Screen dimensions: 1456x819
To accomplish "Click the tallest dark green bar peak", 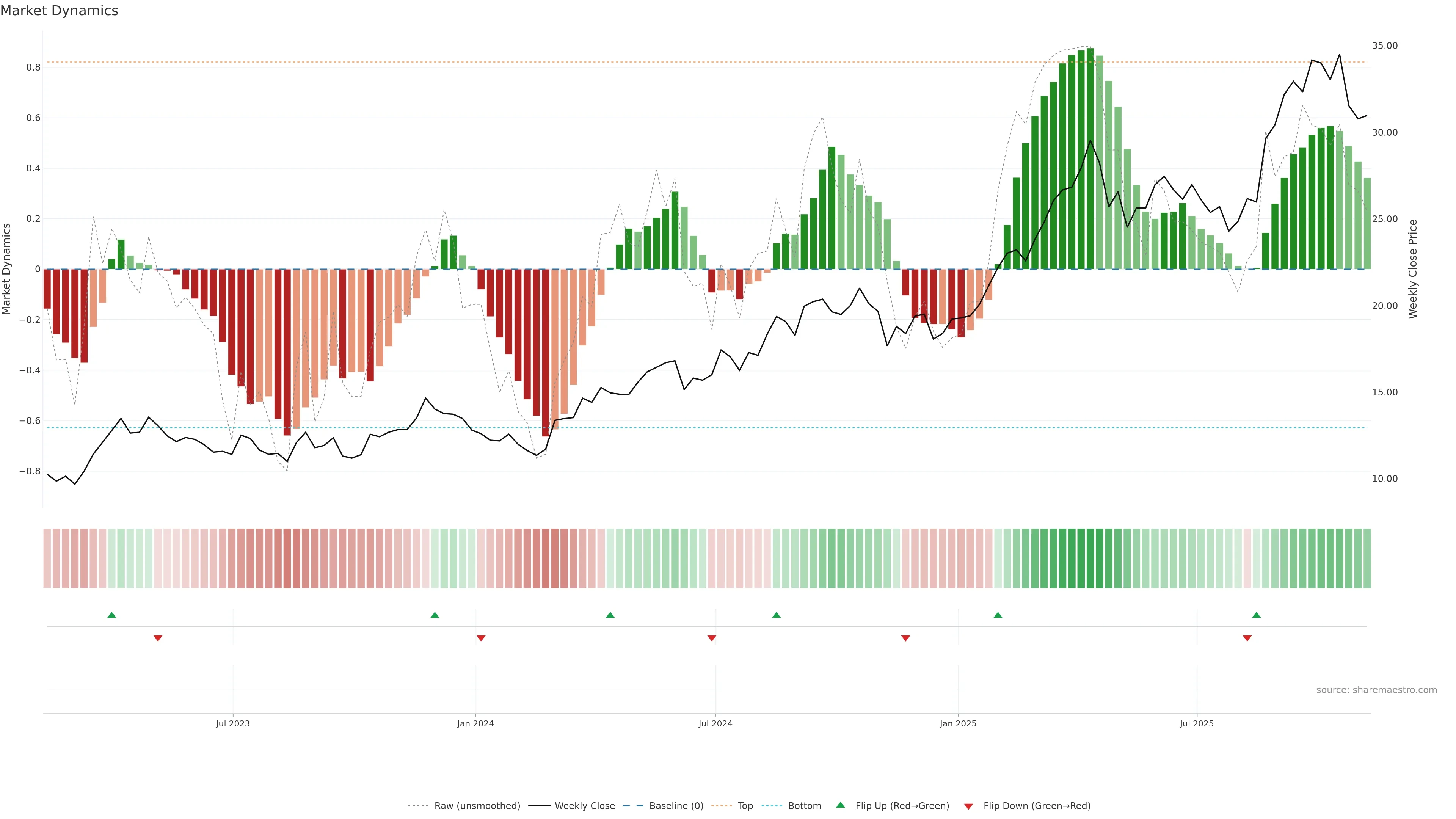I will point(1090,51).
